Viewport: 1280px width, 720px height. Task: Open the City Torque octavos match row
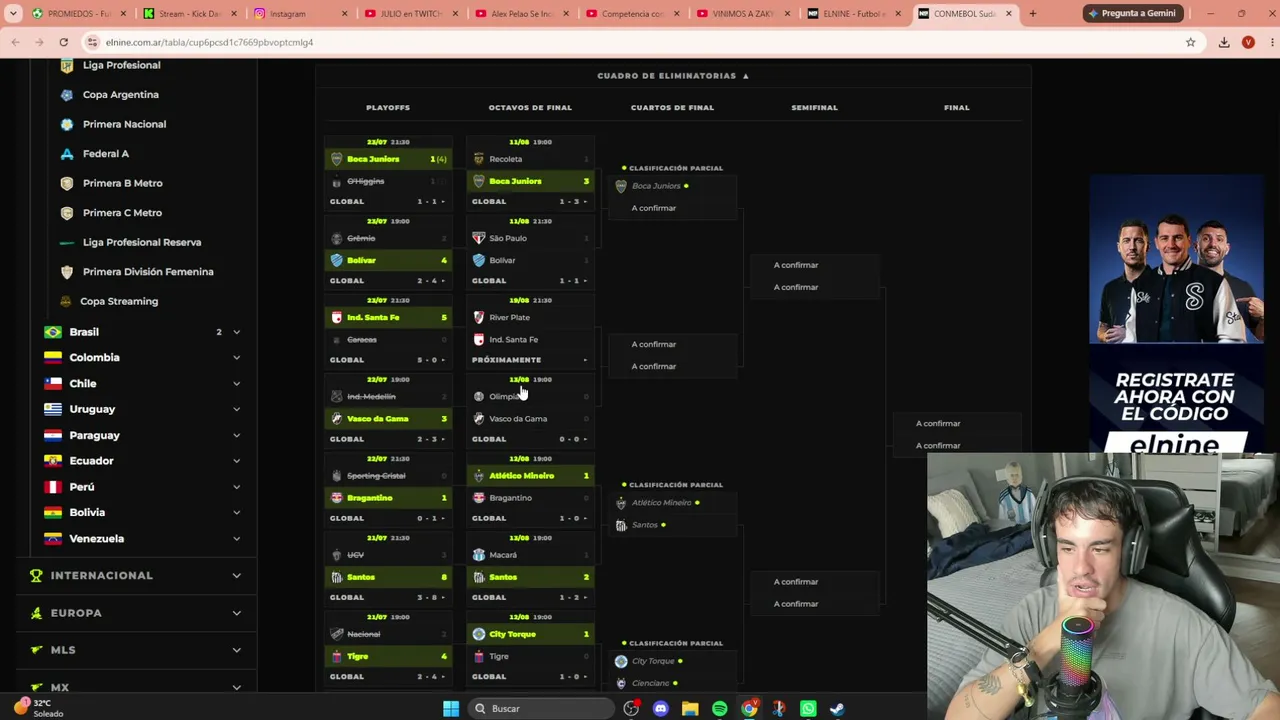point(530,634)
